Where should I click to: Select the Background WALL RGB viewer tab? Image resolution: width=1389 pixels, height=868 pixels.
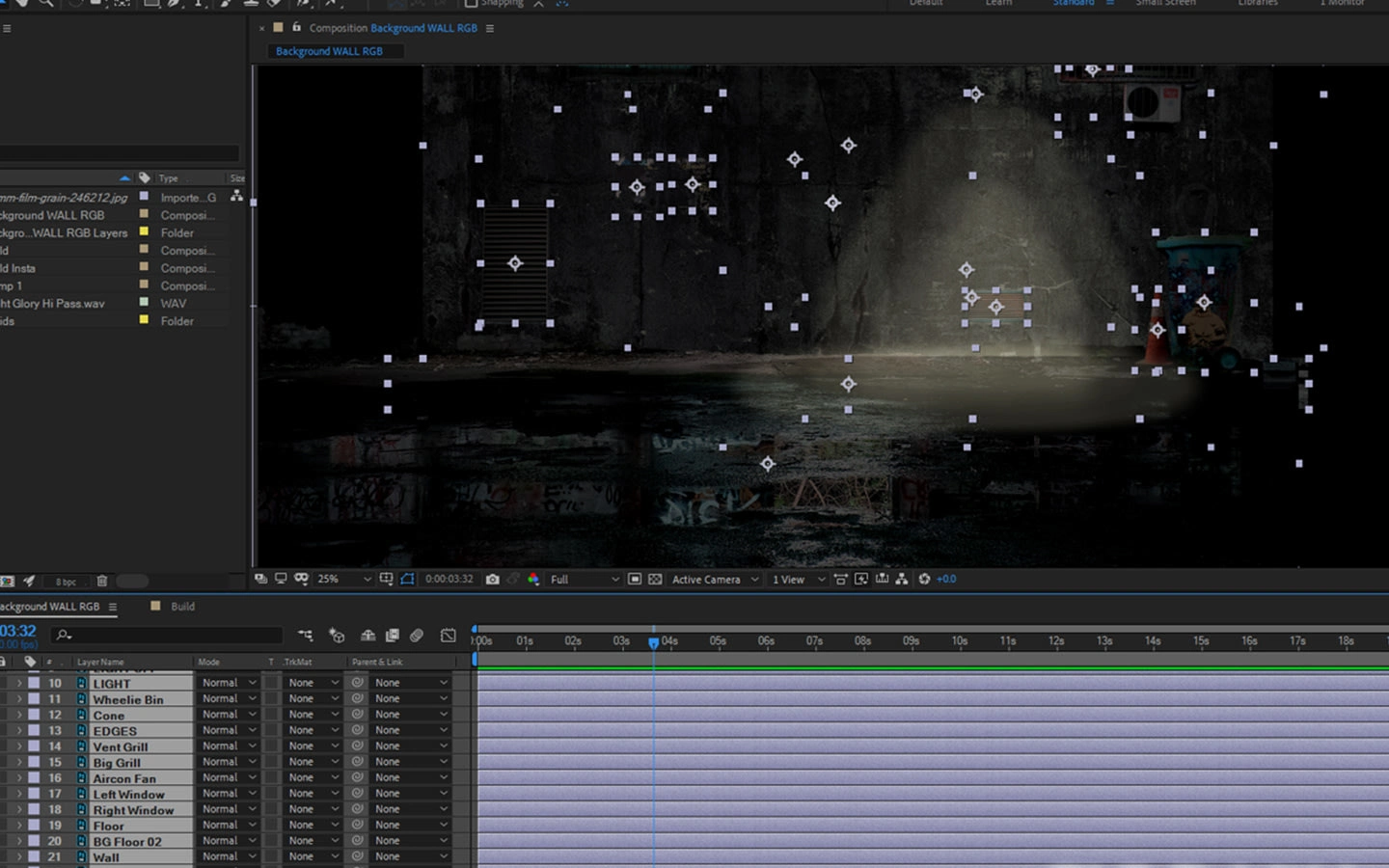[x=329, y=51]
